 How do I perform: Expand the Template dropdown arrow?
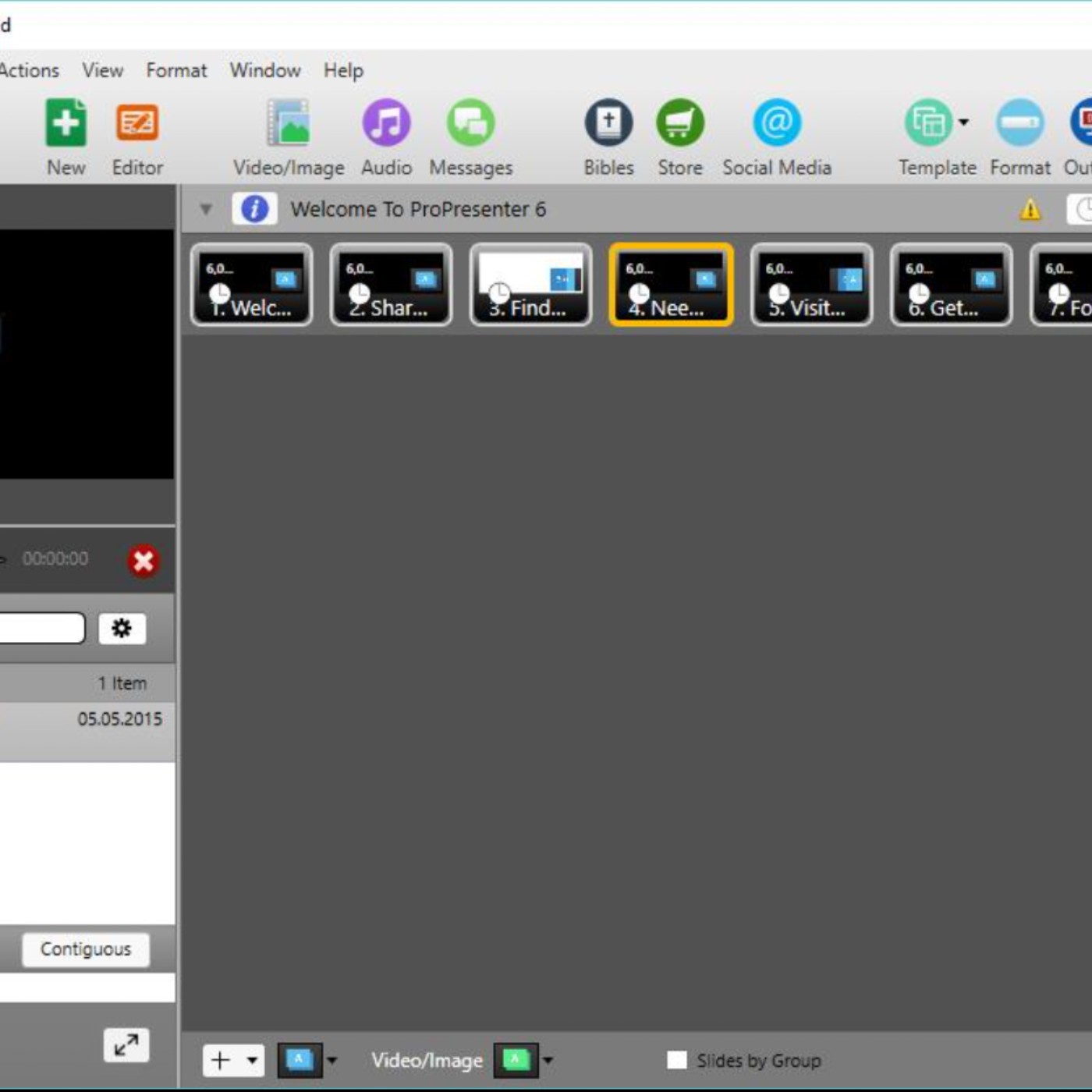pyautogui.click(x=964, y=122)
